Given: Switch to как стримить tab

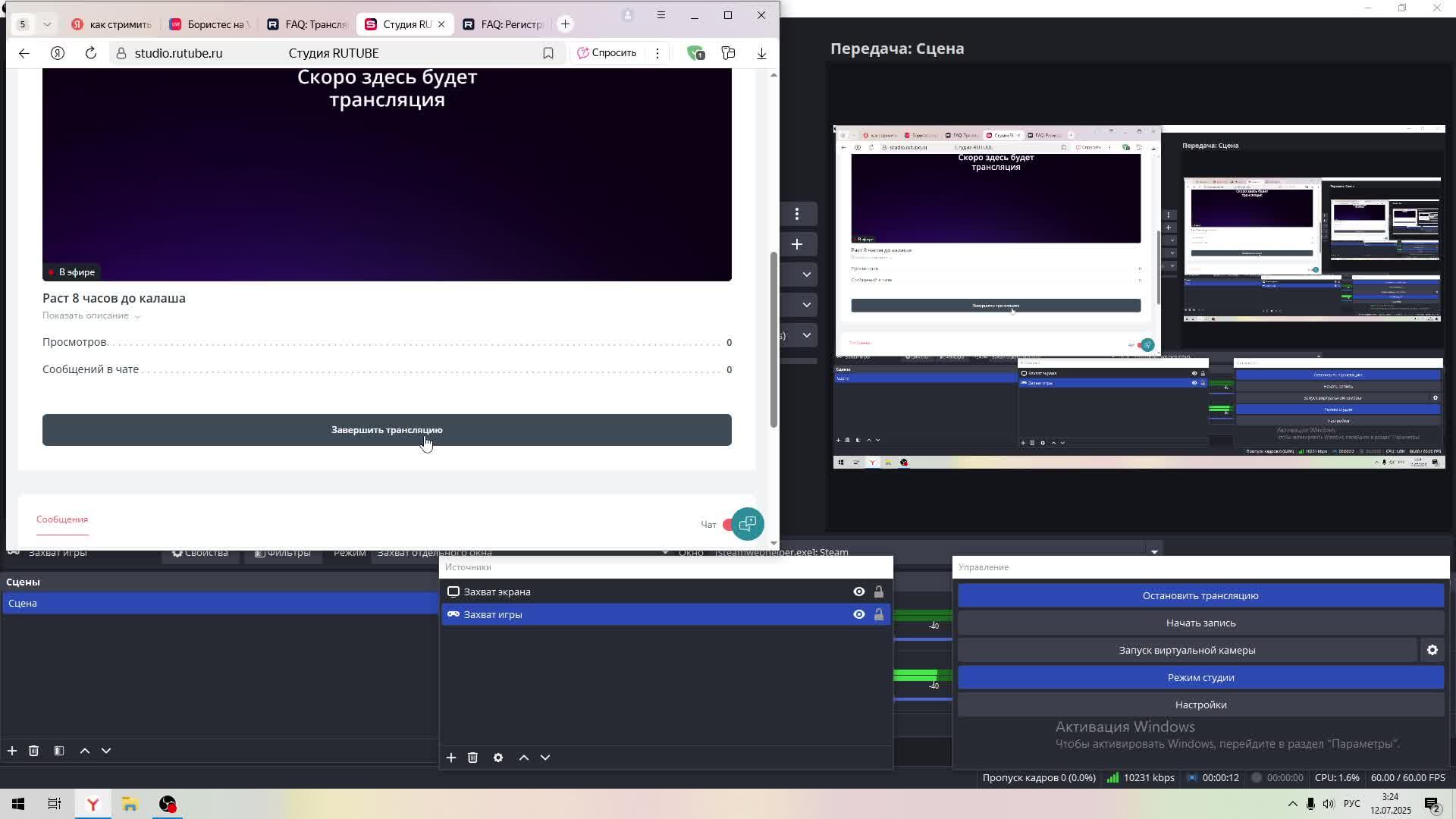Looking at the screenshot, I should (x=112, y=24).
